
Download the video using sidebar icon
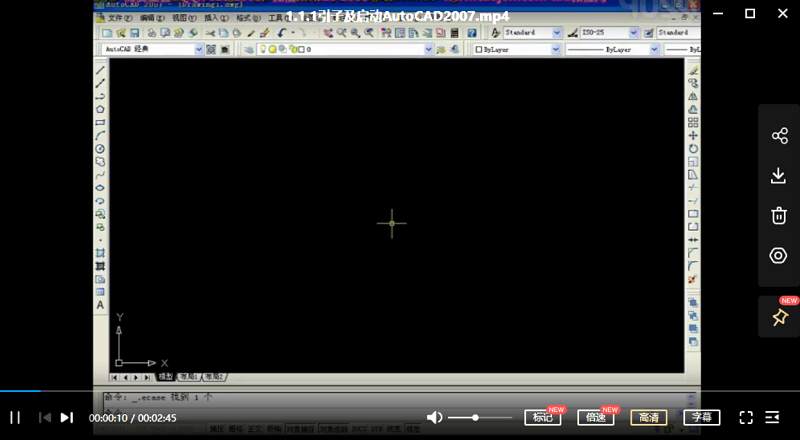tap(779, 176)
